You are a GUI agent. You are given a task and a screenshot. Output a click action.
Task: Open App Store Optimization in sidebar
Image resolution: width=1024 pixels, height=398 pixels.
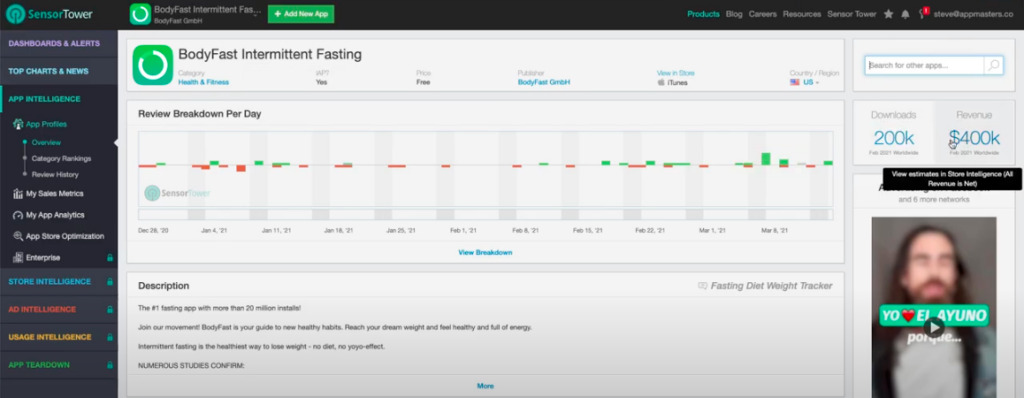(x=59, y=236)
